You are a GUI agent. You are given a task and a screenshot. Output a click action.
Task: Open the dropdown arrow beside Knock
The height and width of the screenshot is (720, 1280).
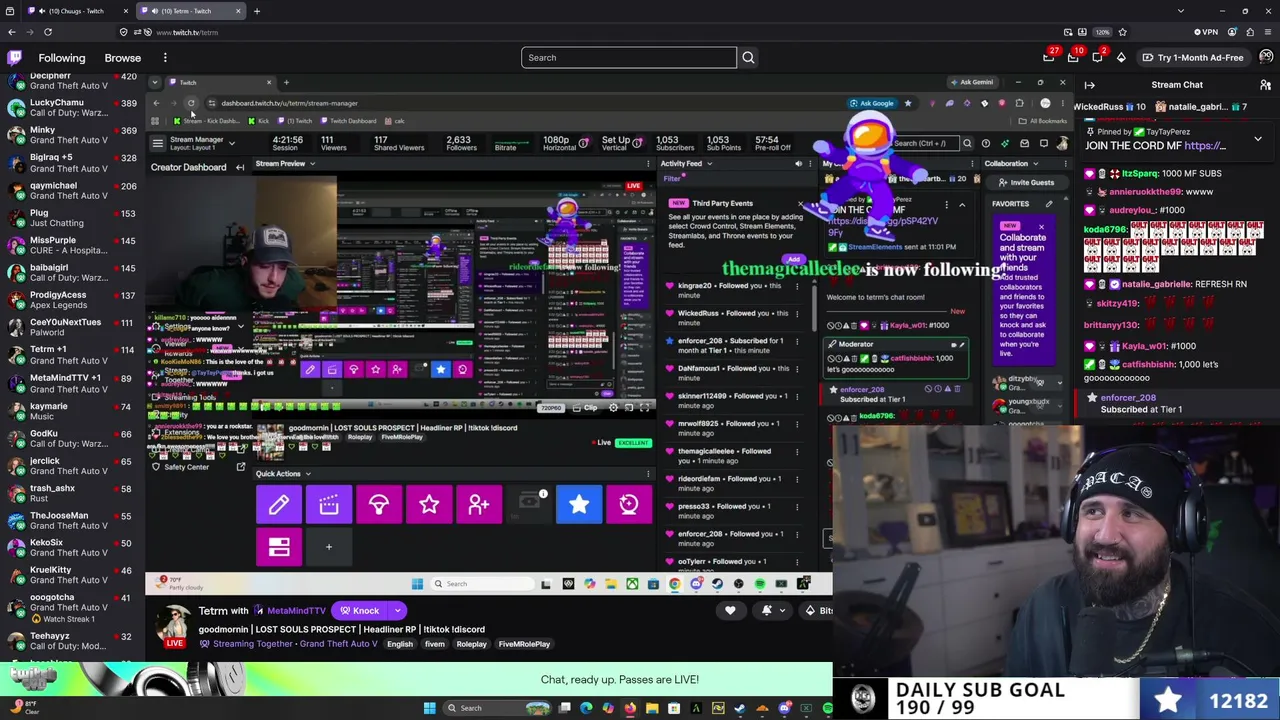[x=397, y=611]
